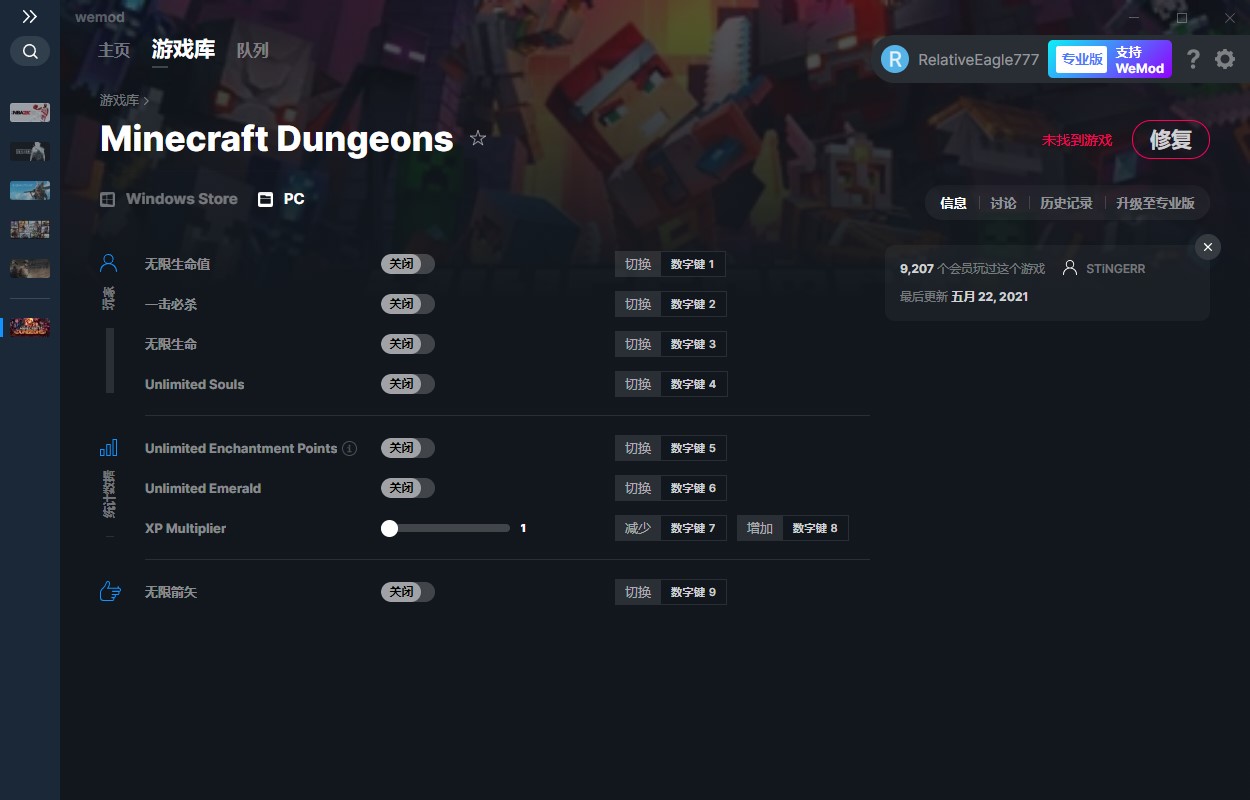Open the STiNGERR author link
This screenshot has width=1250, height=800.
pos(1104,269)
